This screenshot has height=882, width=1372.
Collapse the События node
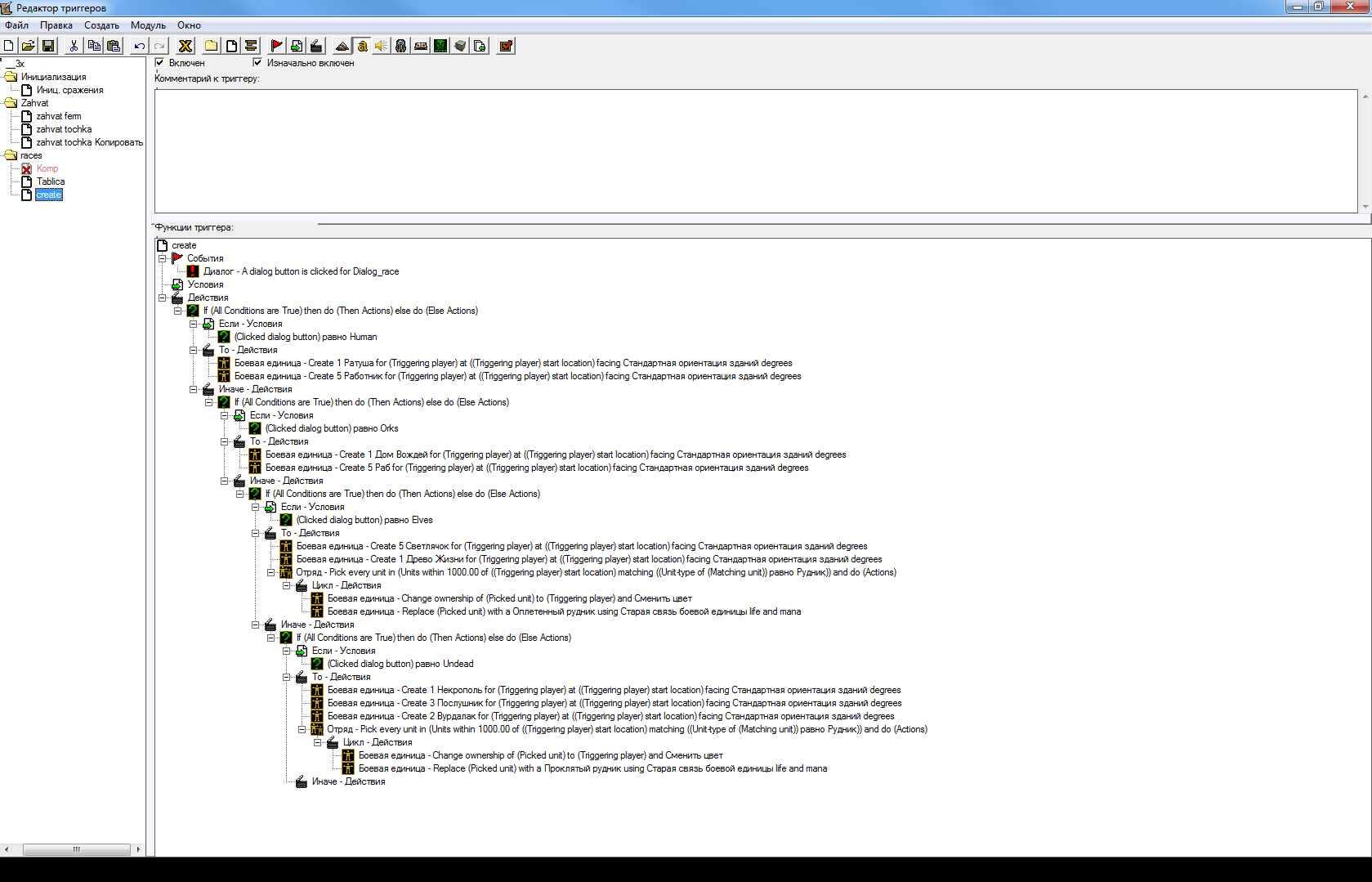point(163,258)
